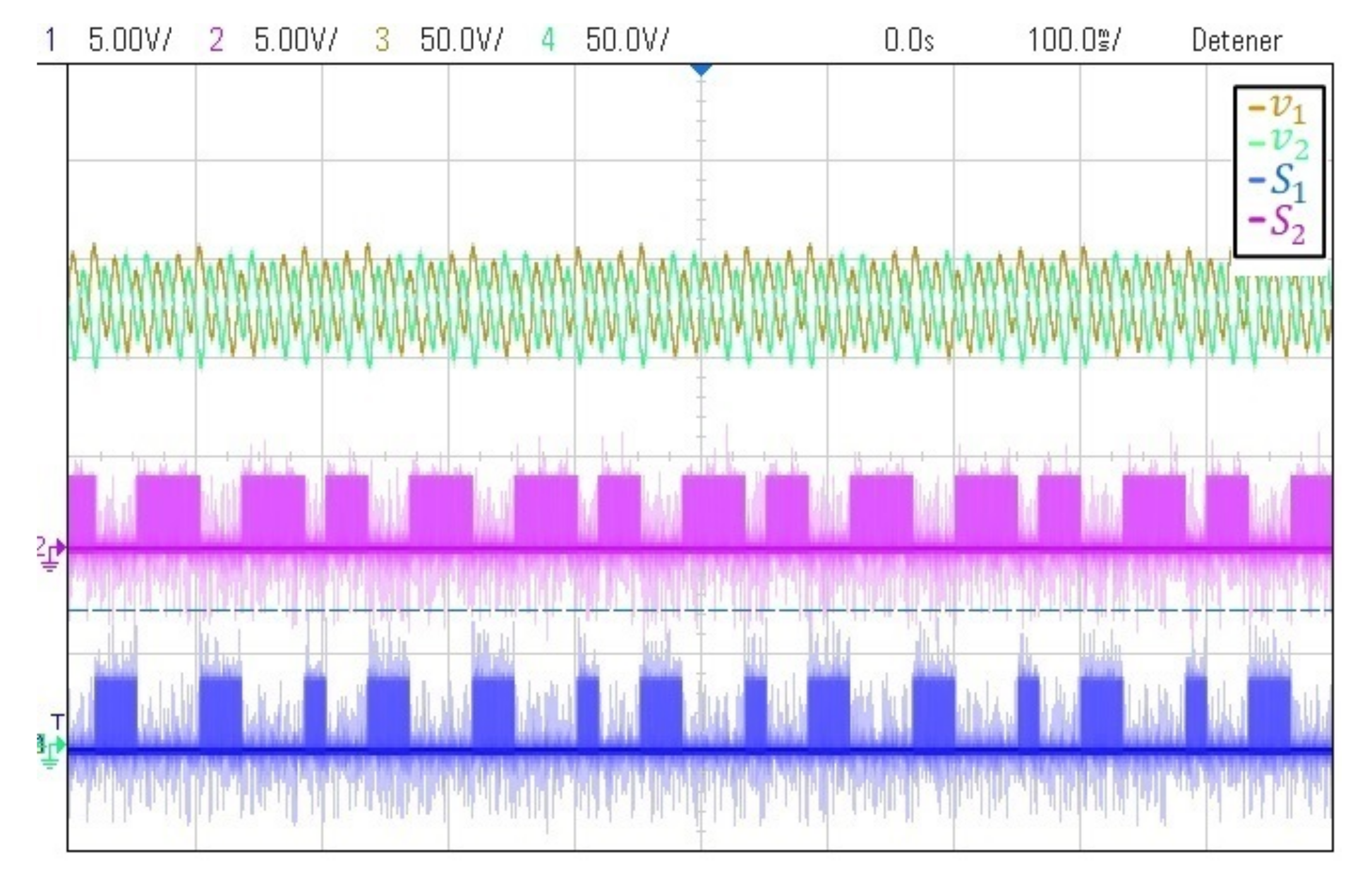Click channel 1 scale 5.00V/ readout
The height and width of the screenshot is (879, 1372).
pyautogui.click(x=129, y=41)
